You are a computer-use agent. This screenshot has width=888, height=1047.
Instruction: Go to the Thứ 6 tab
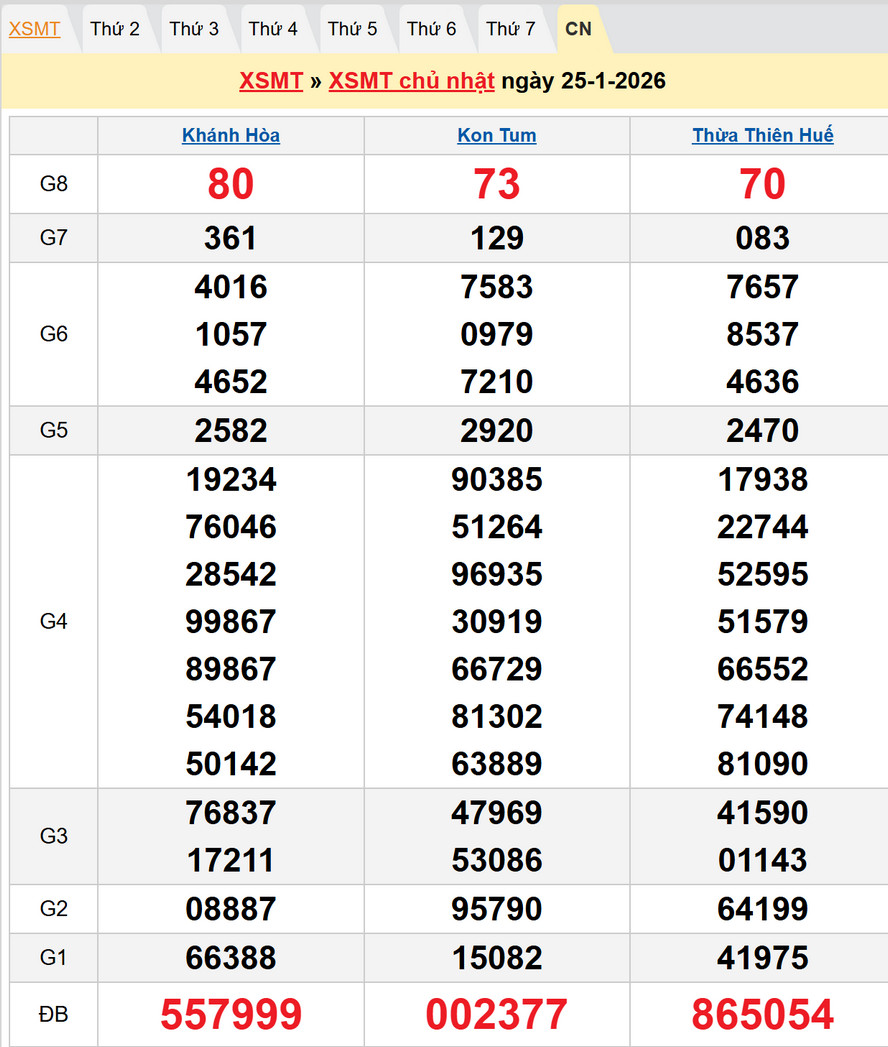[x=431, y=29]
